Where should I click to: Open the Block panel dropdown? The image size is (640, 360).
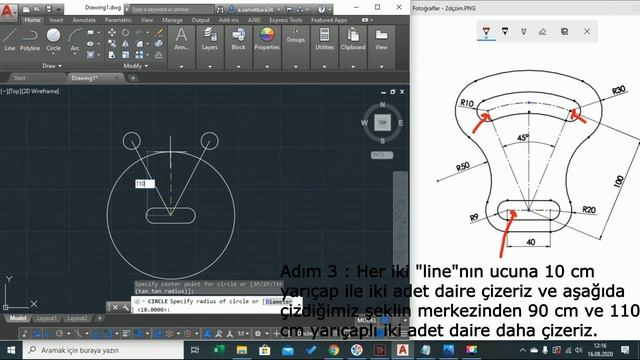coord(238,67)
